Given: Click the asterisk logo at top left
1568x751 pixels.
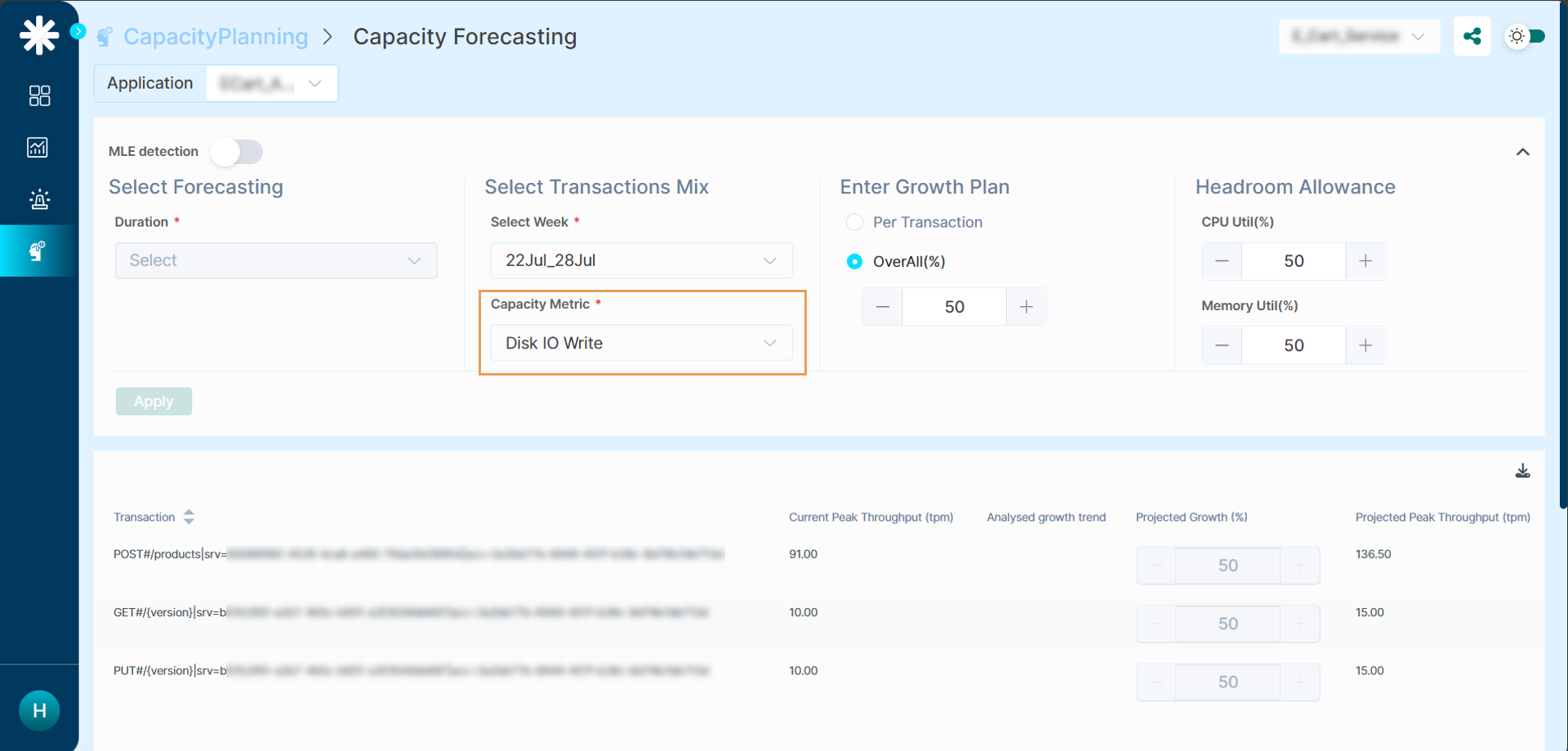Looking at the screenshot, I should pyautogui.click(x=39, y=36).
